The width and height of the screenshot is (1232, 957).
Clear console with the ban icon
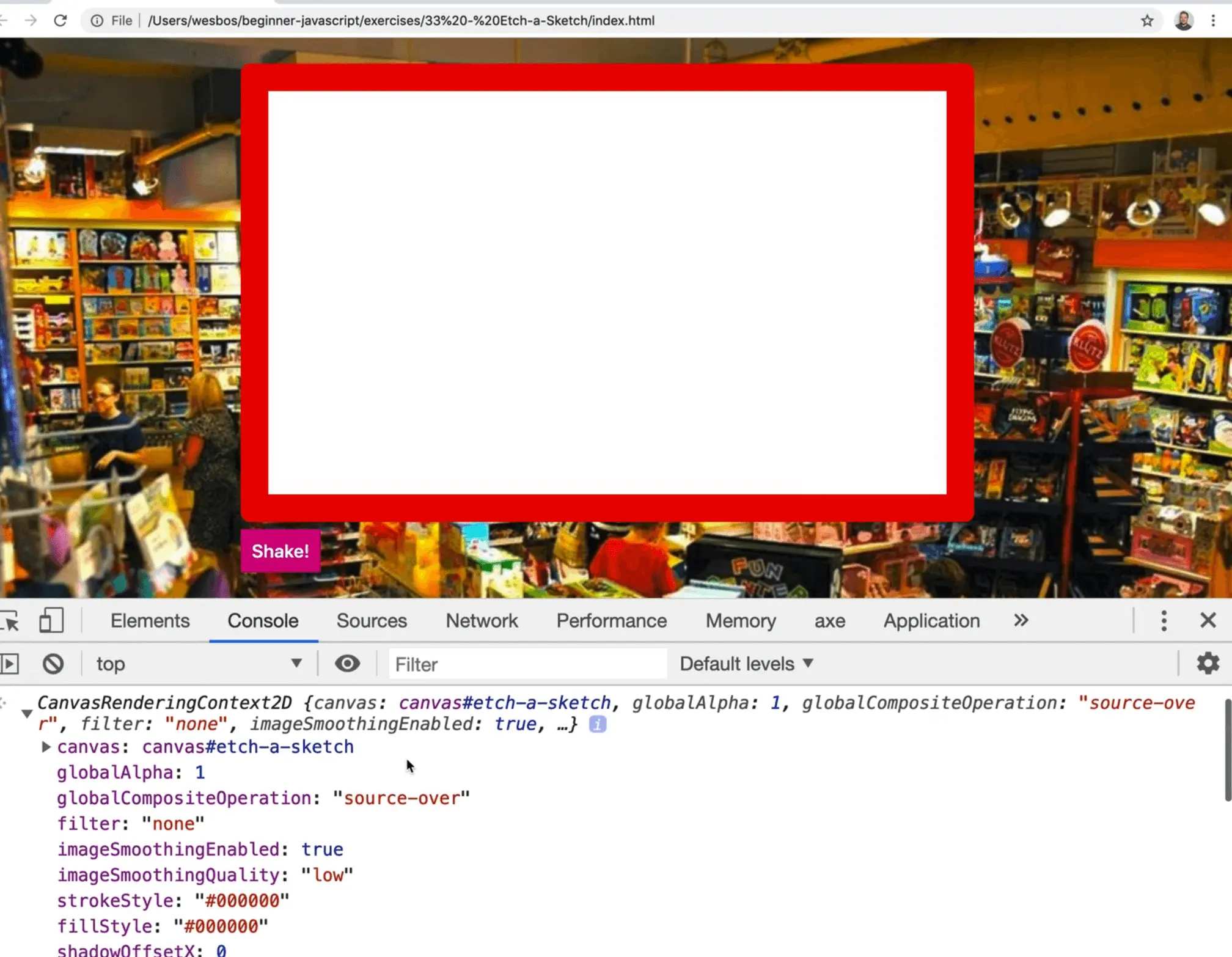pos(53,664)
